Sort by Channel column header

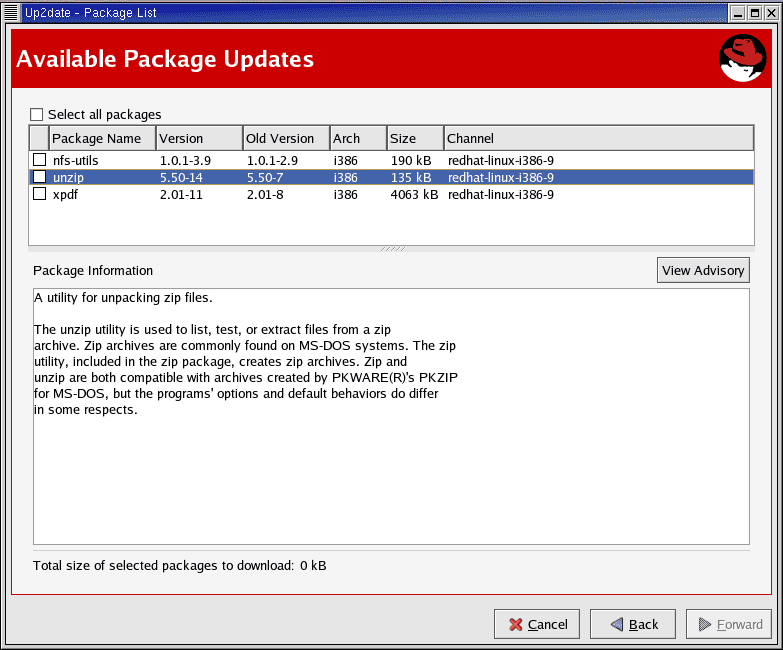(599, 138)
